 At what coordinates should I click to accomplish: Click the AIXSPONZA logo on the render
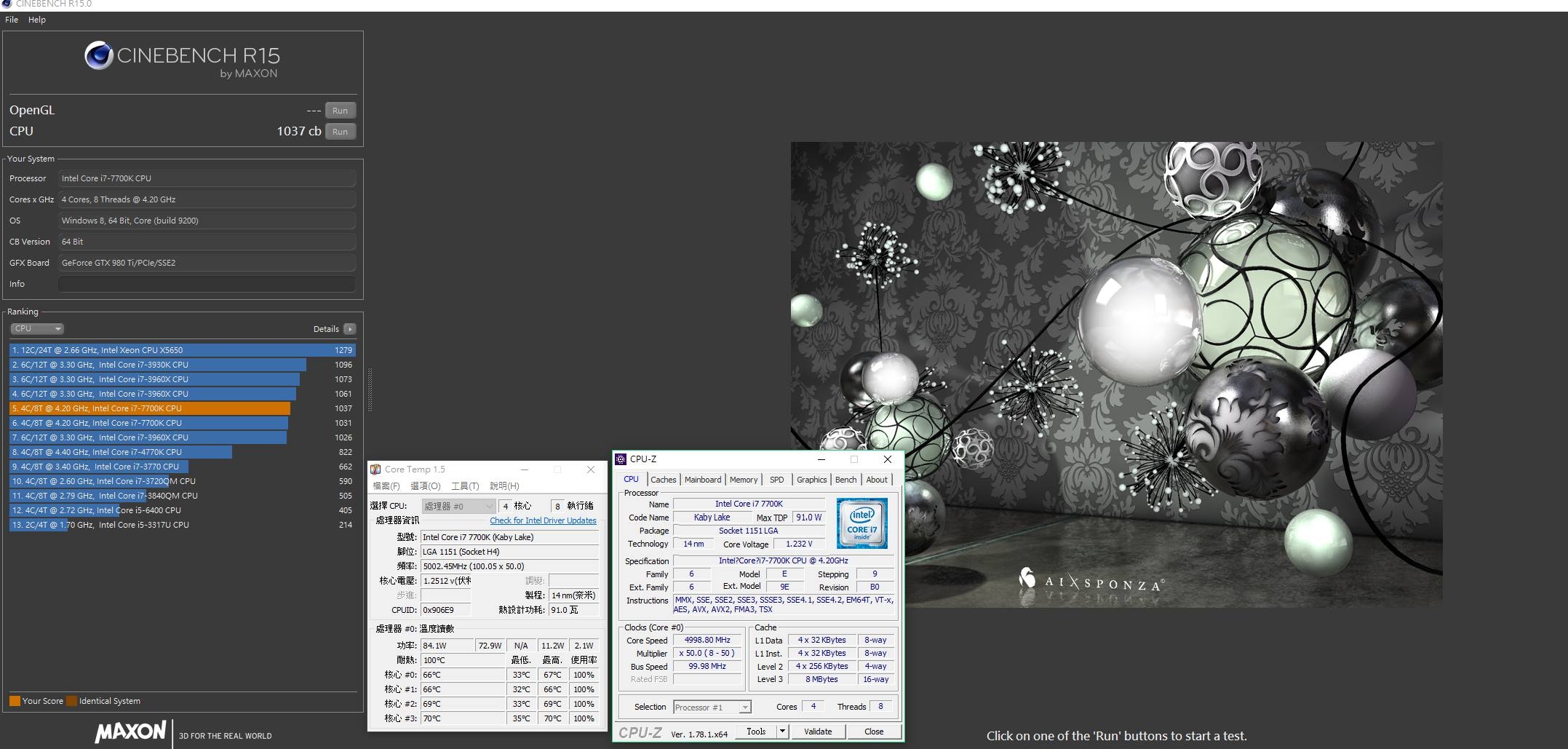pyautogui.click(x=1091, y=582)
